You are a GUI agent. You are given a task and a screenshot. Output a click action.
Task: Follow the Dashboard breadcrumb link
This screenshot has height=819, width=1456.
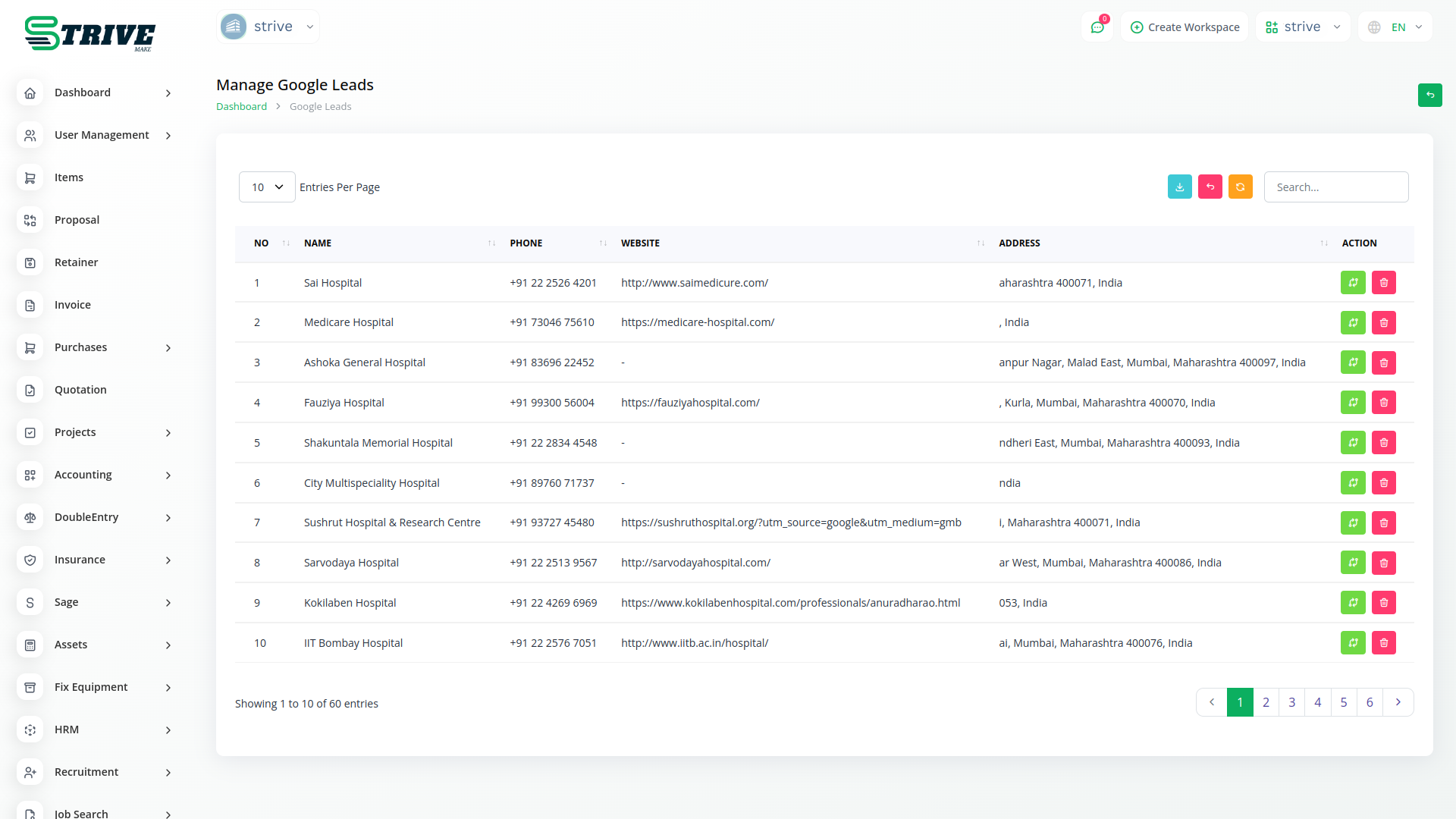(x=241, y=107)
